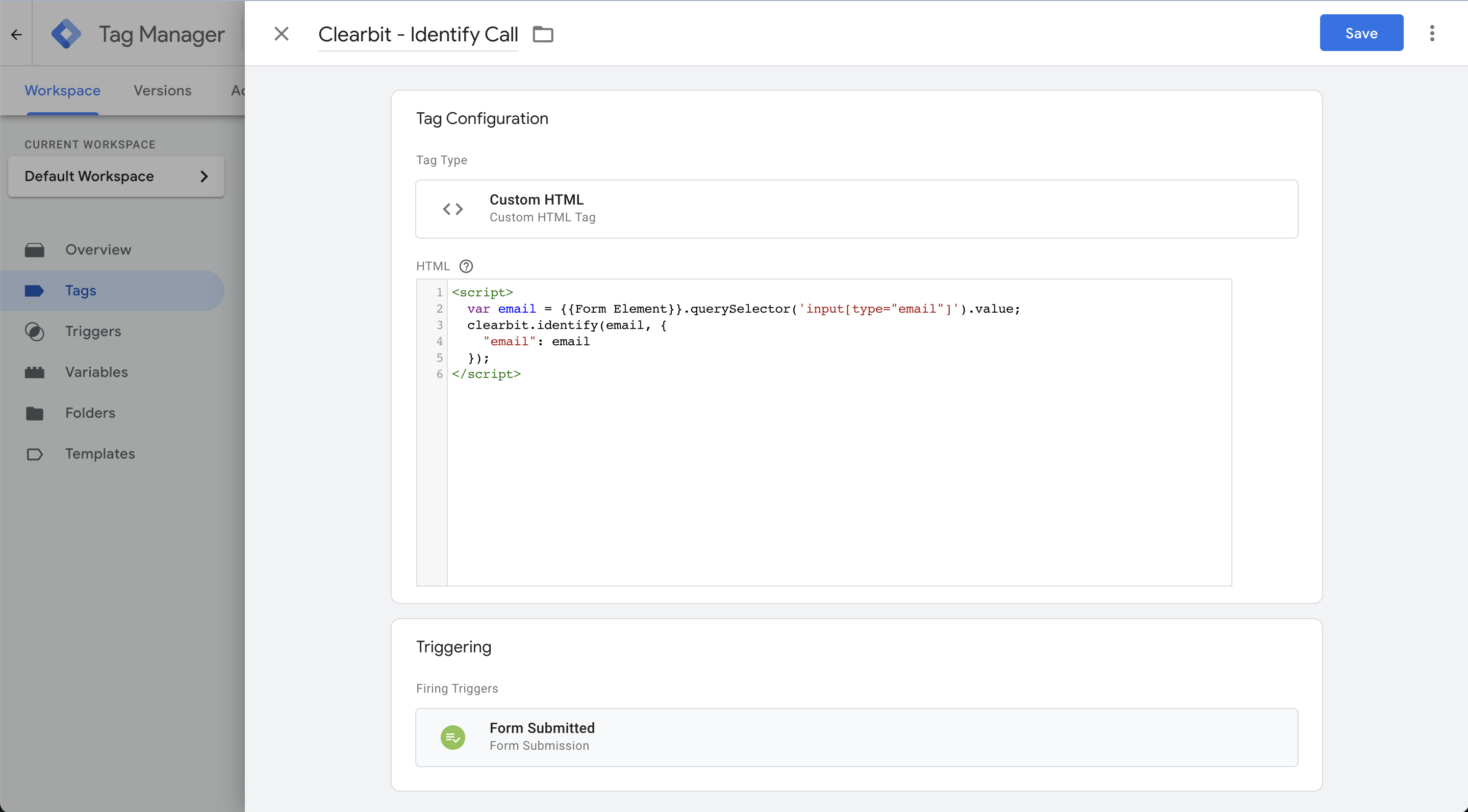Click the Overview sidebar icon

click(x=34, y=249)
